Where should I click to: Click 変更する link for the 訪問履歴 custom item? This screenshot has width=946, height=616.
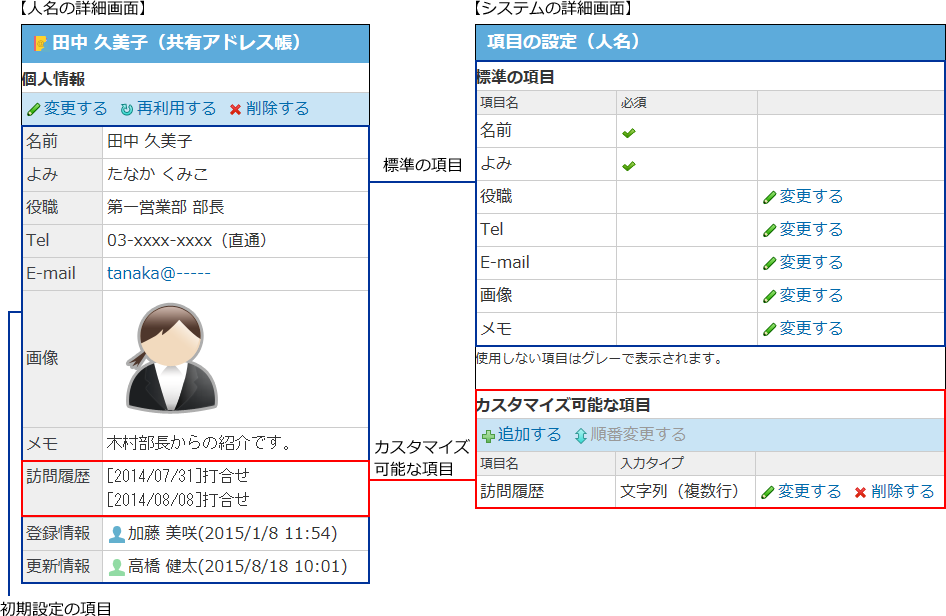pyautogui.click(x=809, y=492)
